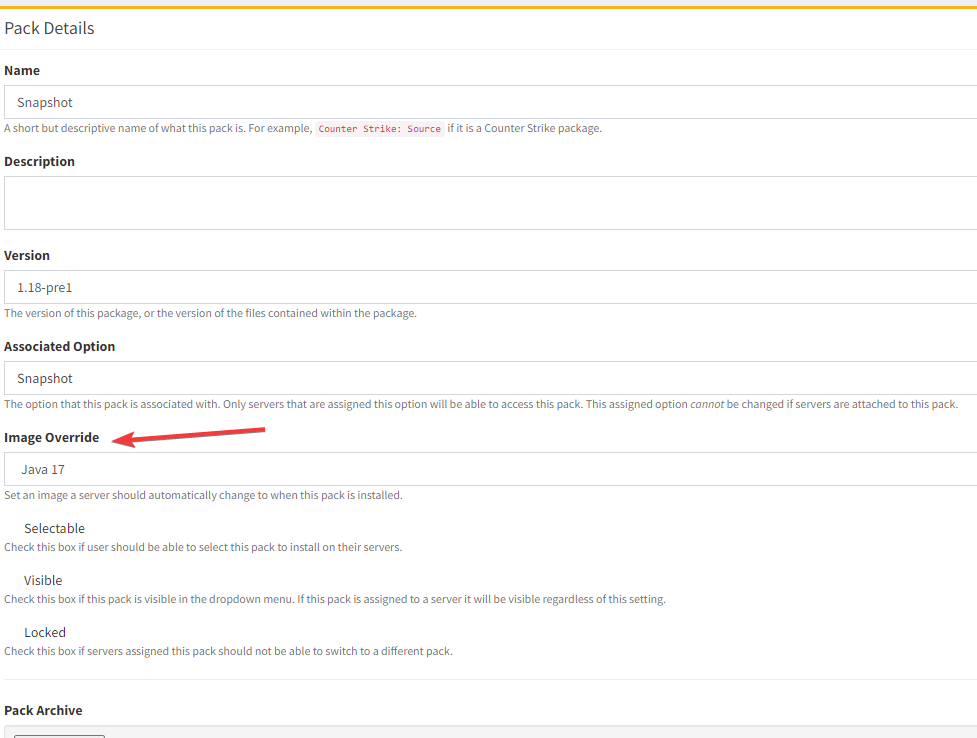The image size is (977, 738).
Task: Click the help text below the Version field
Action: point(210,313)
